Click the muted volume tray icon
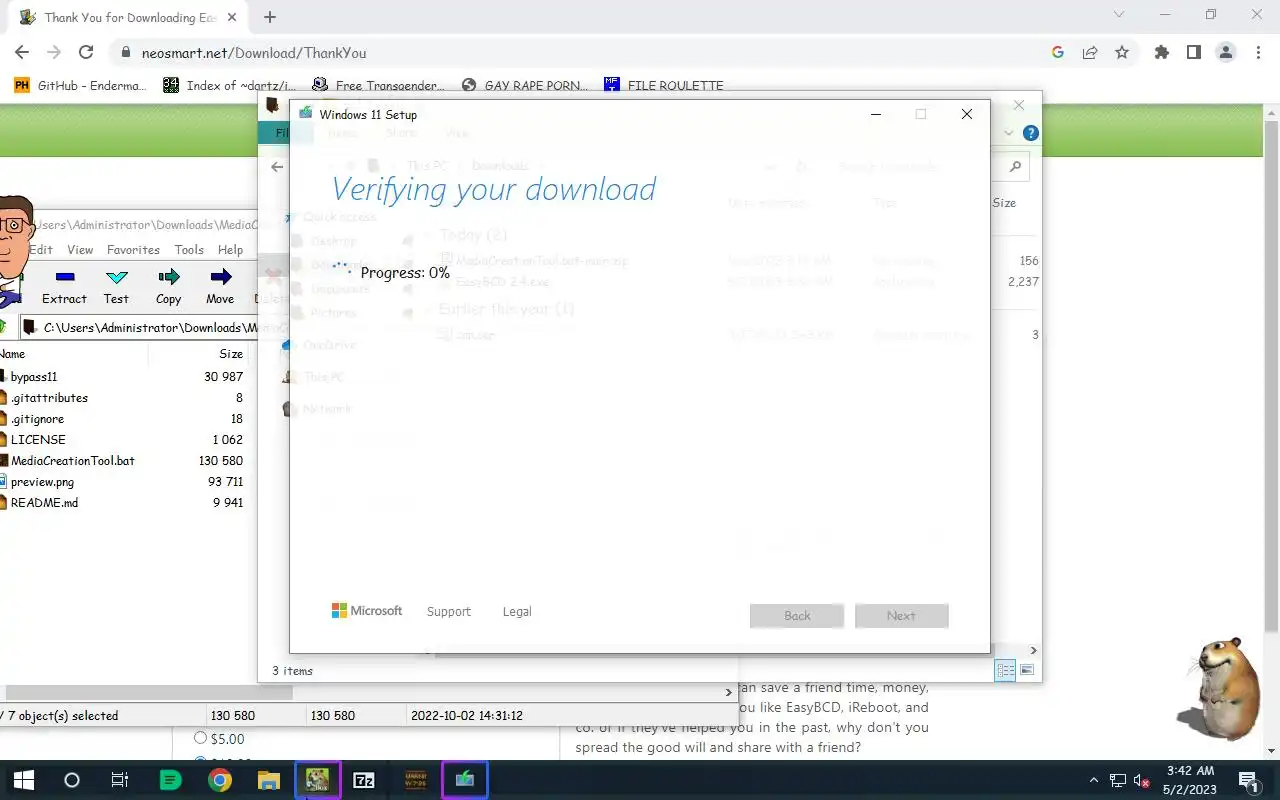The image size is (1280, 800). 1141,780
